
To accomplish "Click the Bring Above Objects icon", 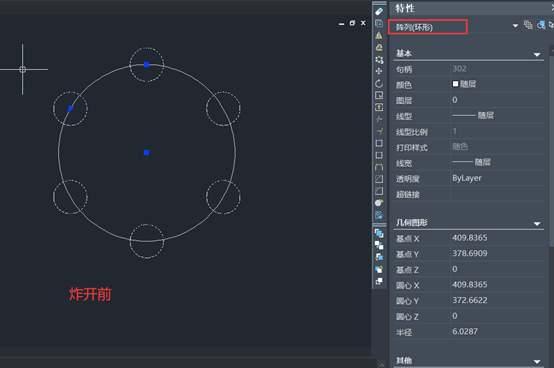I will pos(379,257).
